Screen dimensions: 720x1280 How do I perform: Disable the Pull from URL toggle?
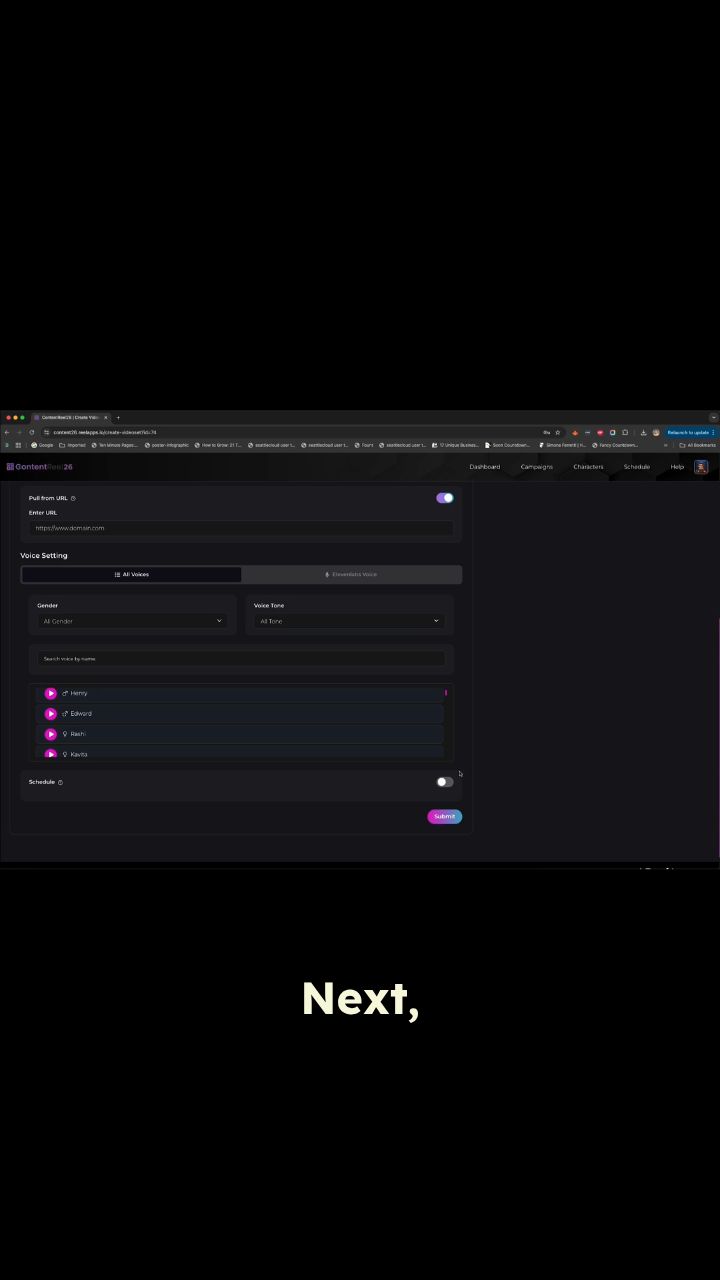click(445, 498)
